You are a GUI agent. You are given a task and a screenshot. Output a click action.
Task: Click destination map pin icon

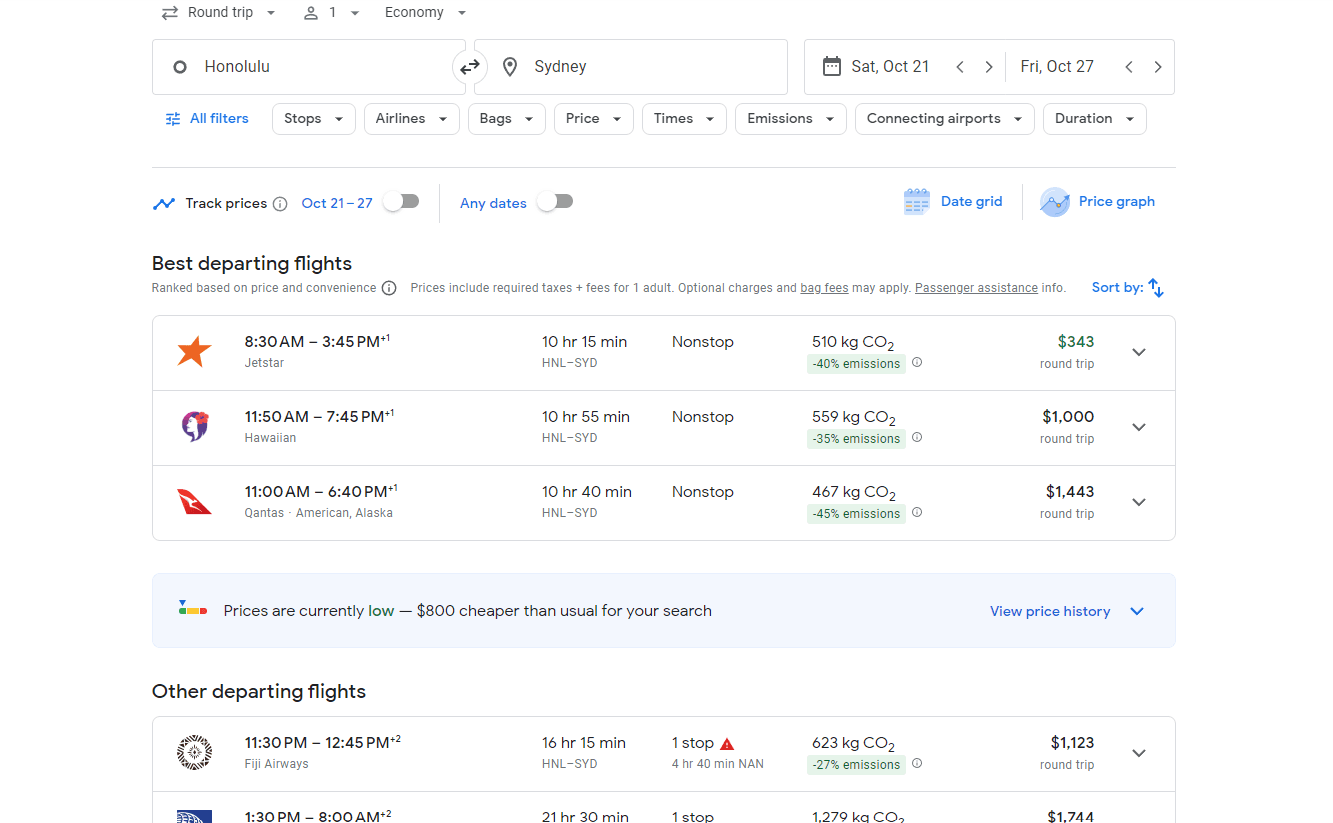coord(510,67)
